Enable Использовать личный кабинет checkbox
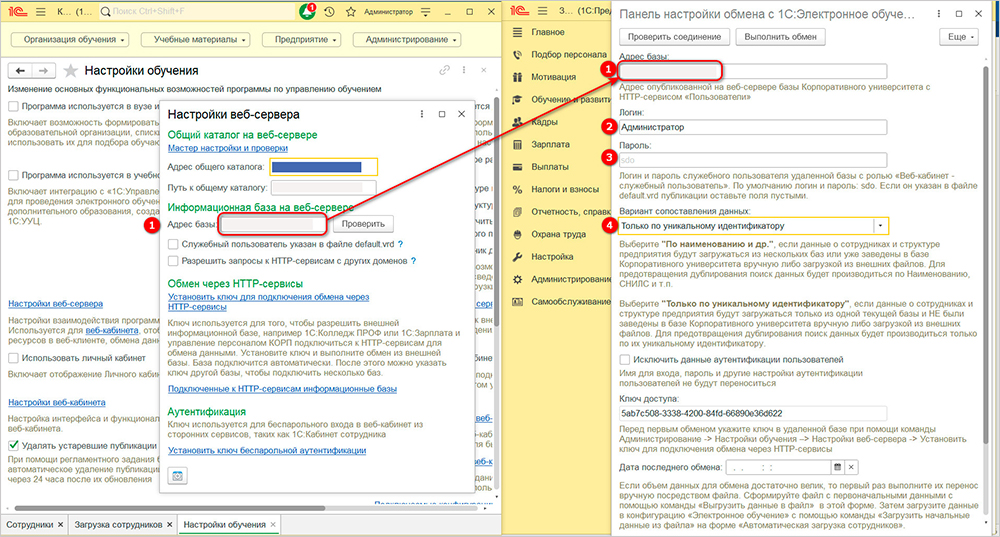Screen dimensions: 1000x537 tap(13, 358)
